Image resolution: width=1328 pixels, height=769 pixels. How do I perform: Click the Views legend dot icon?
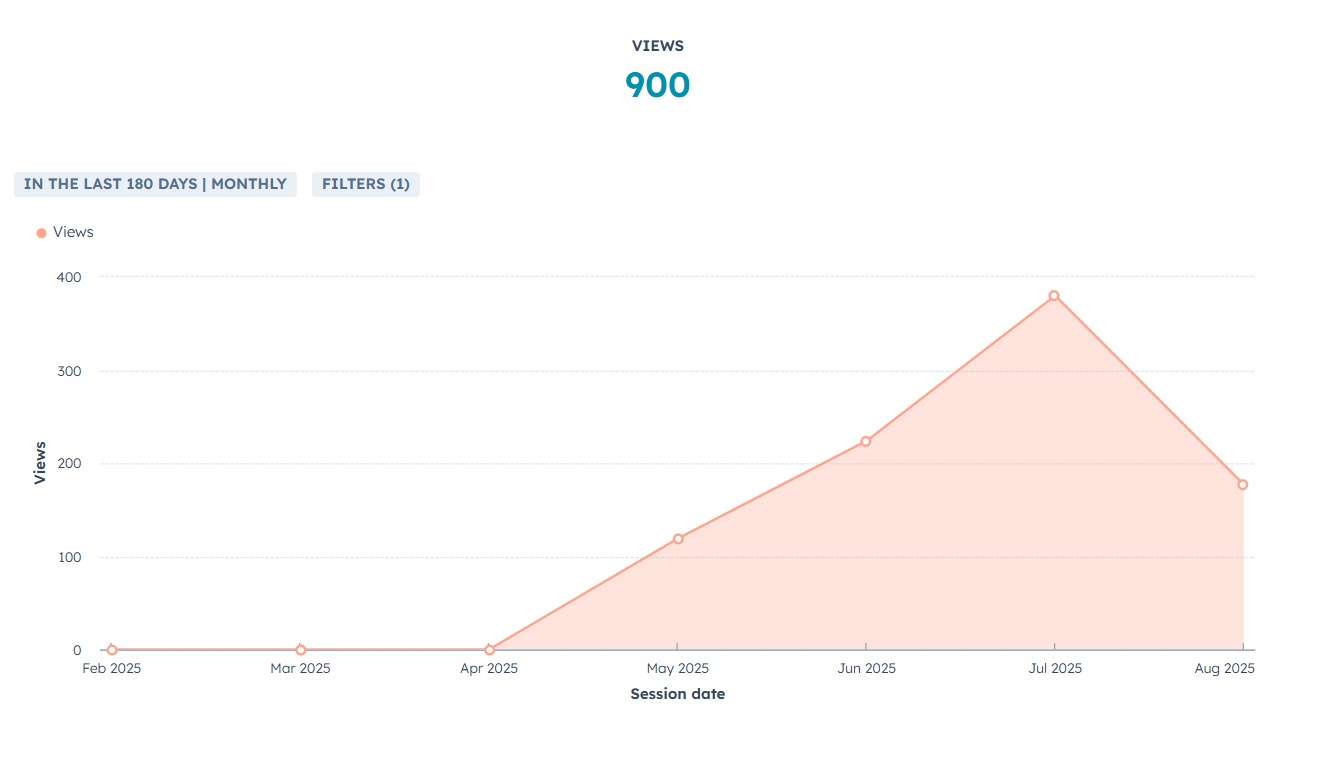coord(41,232)
